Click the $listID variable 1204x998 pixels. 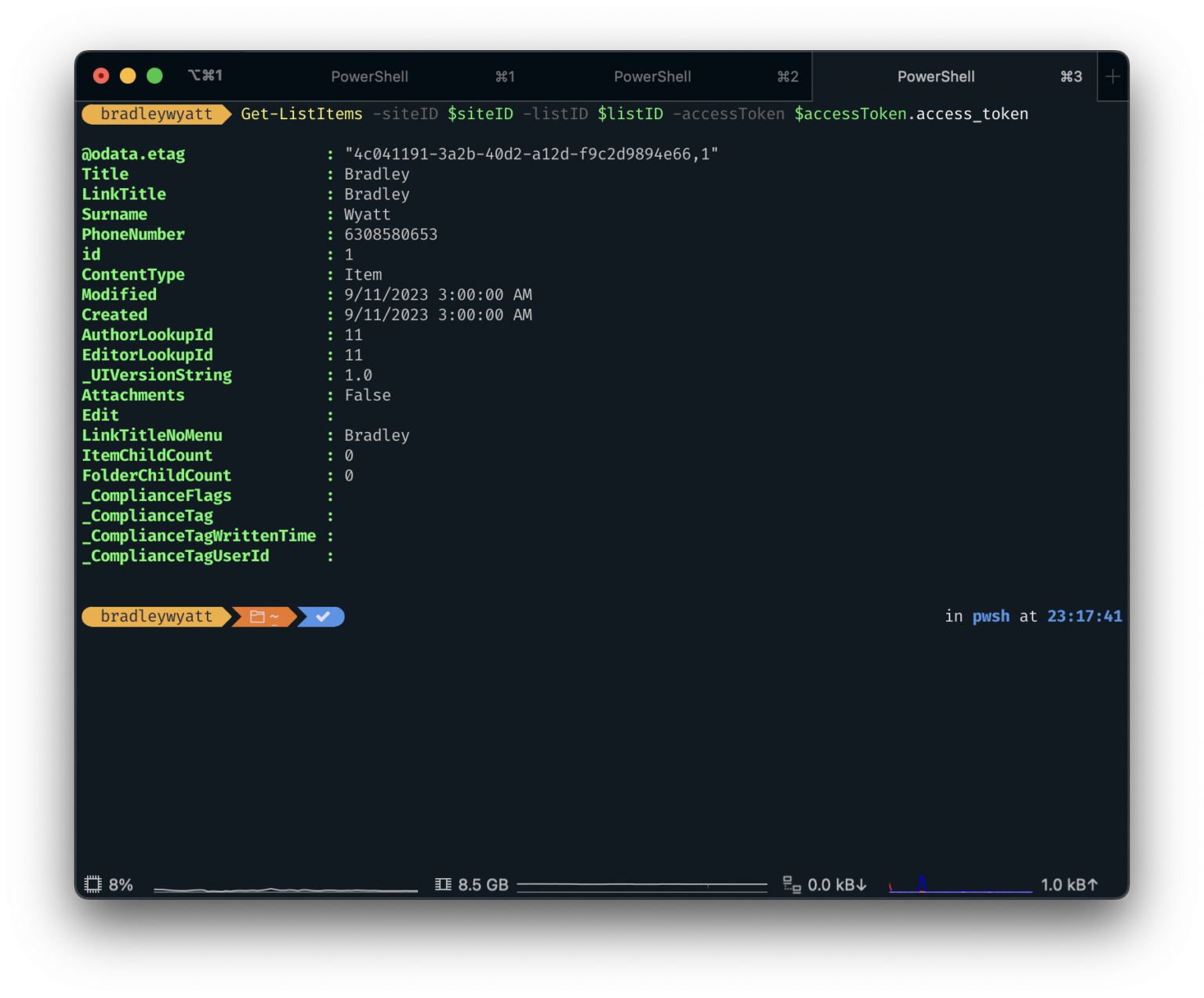click(630, 114)
